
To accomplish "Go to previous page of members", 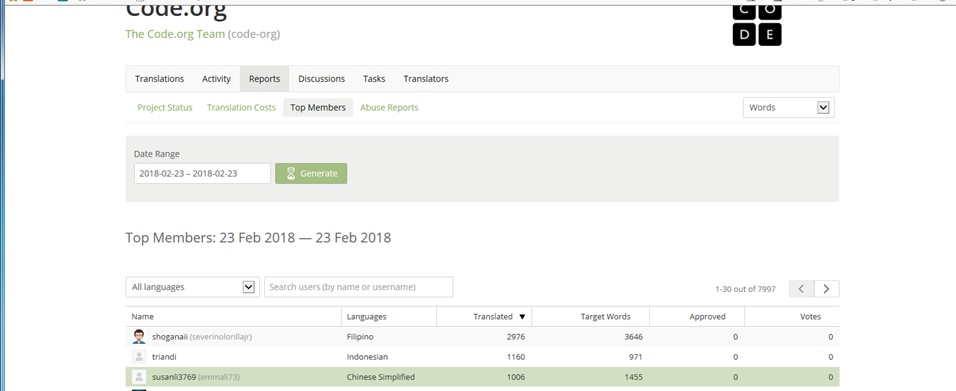I will coord(801,289).
